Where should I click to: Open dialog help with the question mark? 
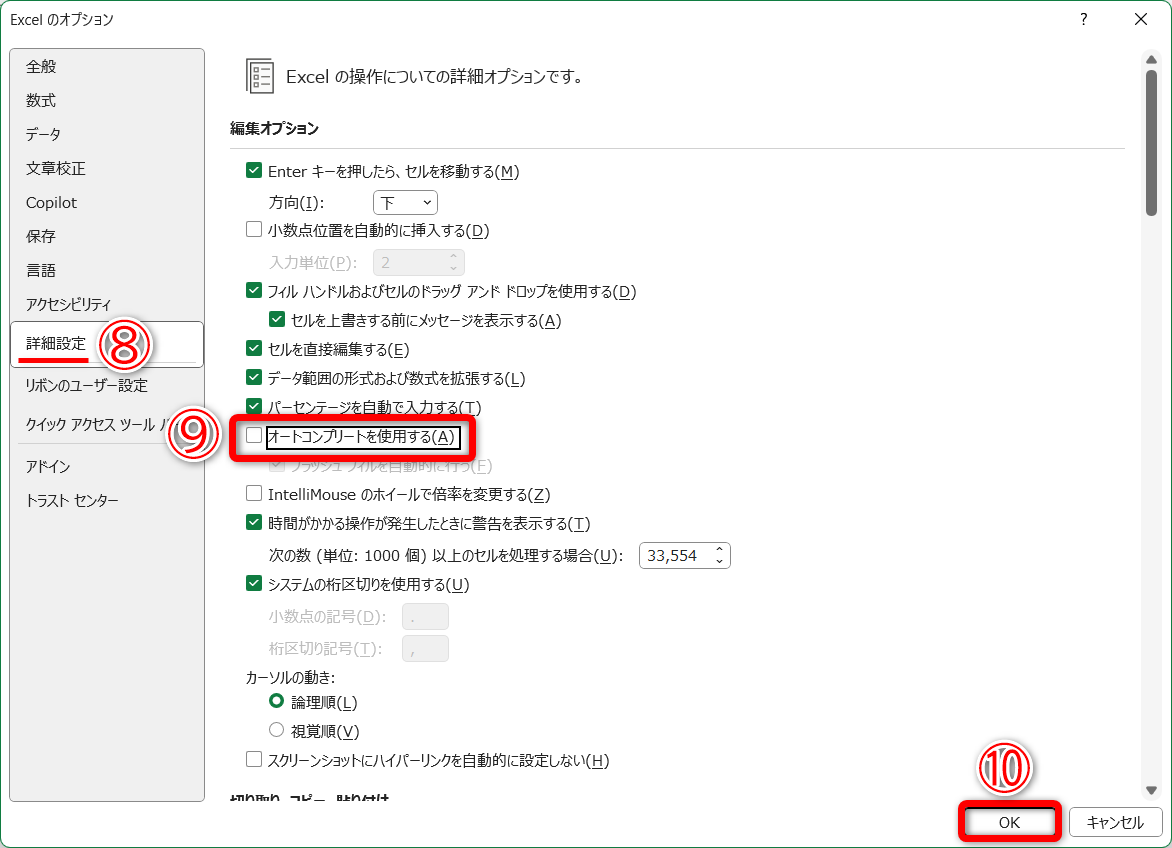[x=1083, y=19]
